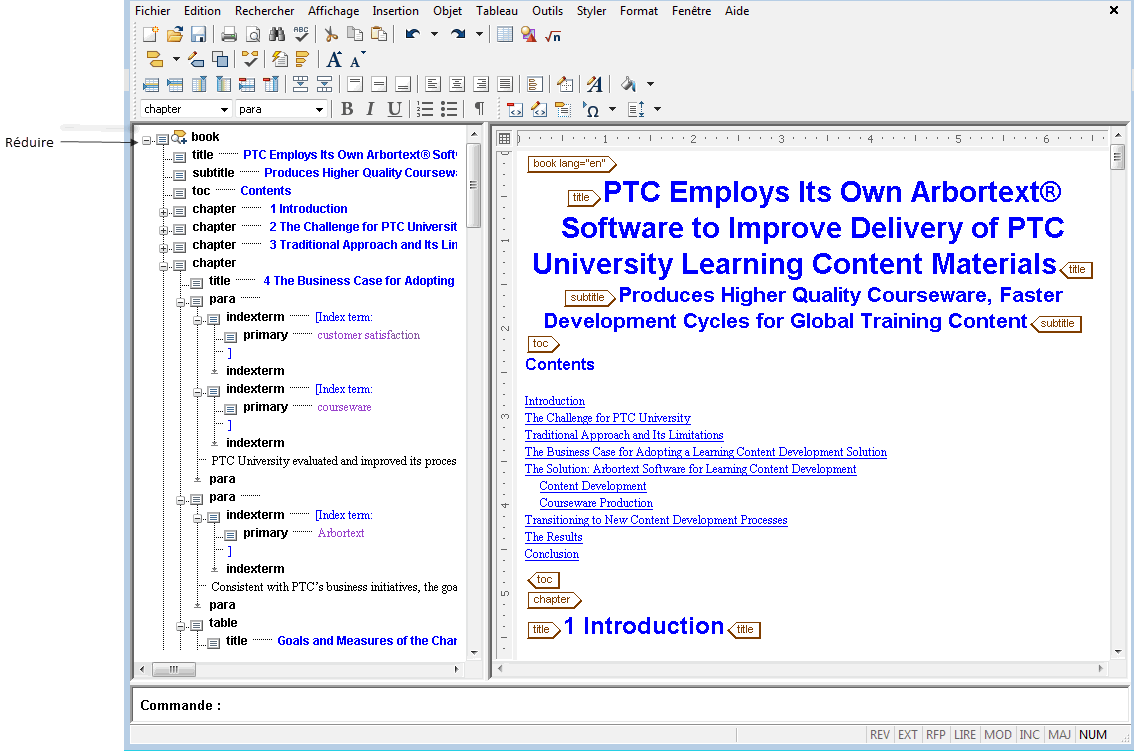Viewport: 1134px width, 753px height.
Task: Center-align text using the center alignment button
Action: (x=456, y=84)
